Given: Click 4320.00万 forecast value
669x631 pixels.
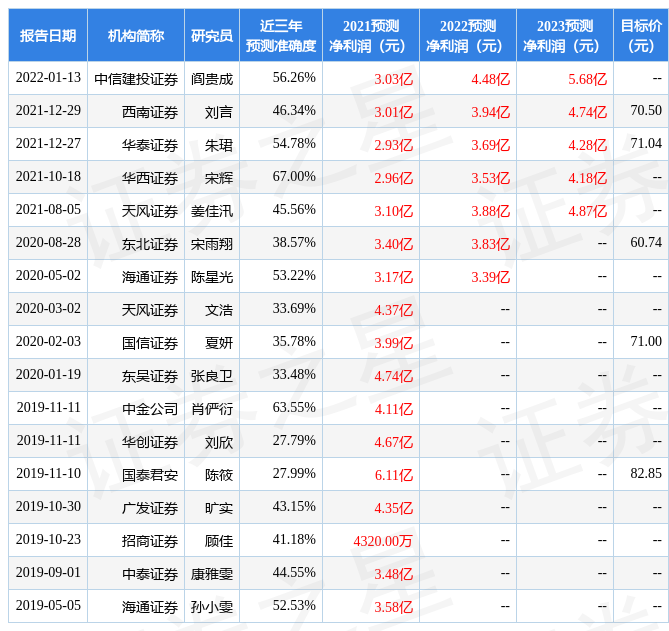Looking at the screenshot, I should click(383, 541).
